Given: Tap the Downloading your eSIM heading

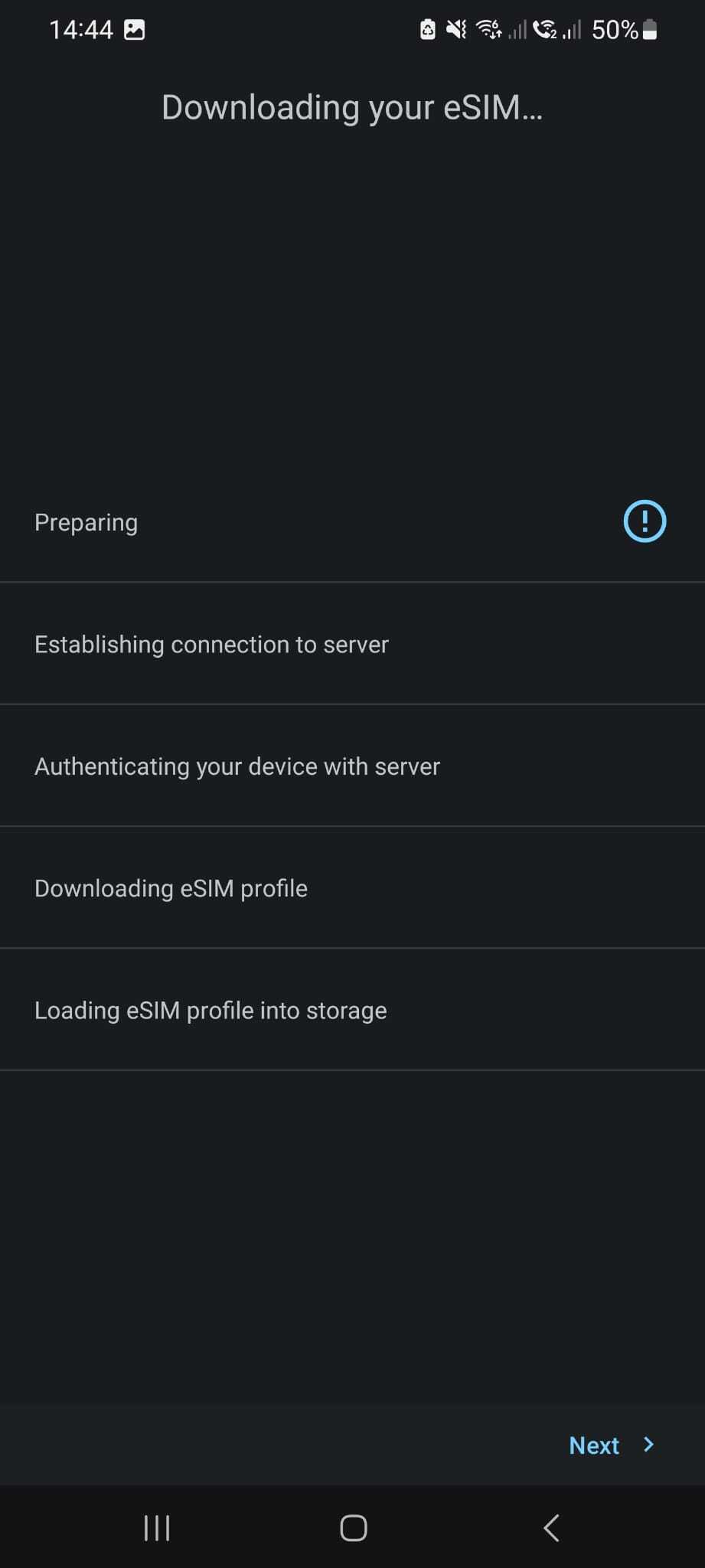Looking at the screenshot, I should pos(352,107).
